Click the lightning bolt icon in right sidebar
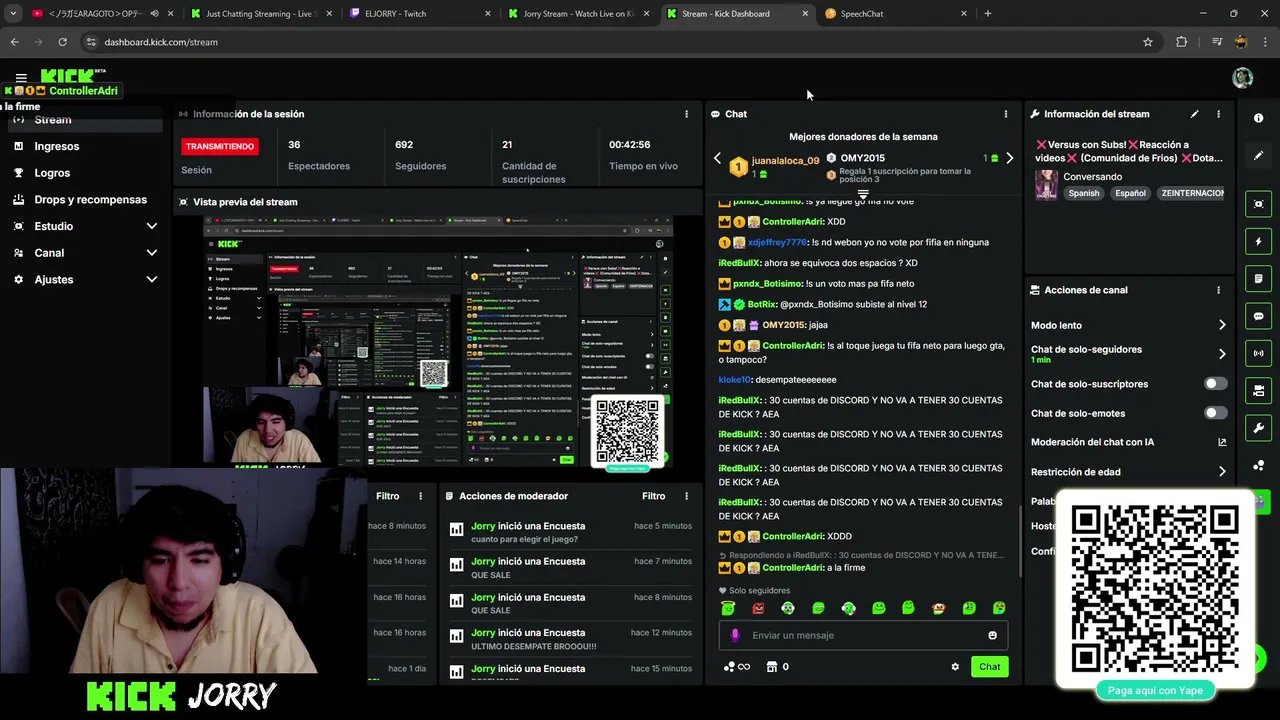The height and width of the screenshot is (720, 1280). [x=1258, y=241]
